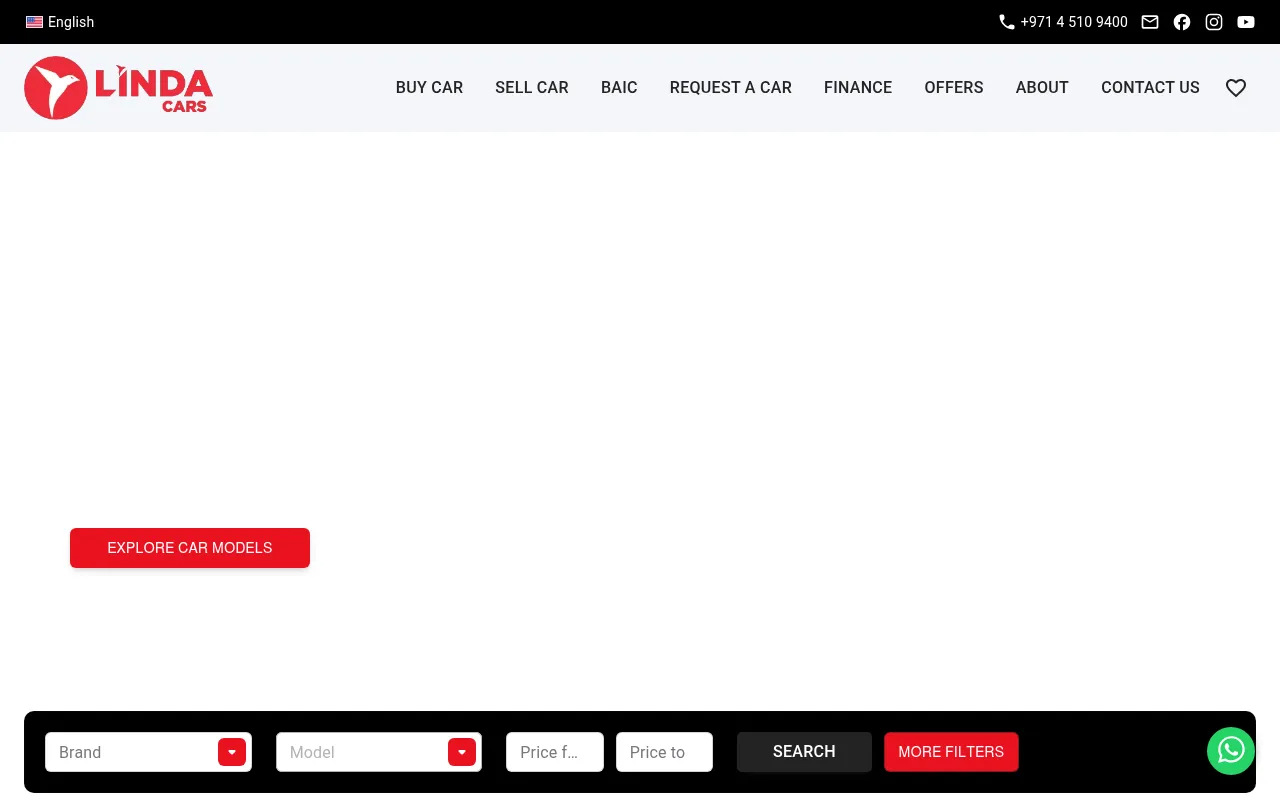Focus the Price to field
The image size is (1280, 800).
click(x=664, y=752)
